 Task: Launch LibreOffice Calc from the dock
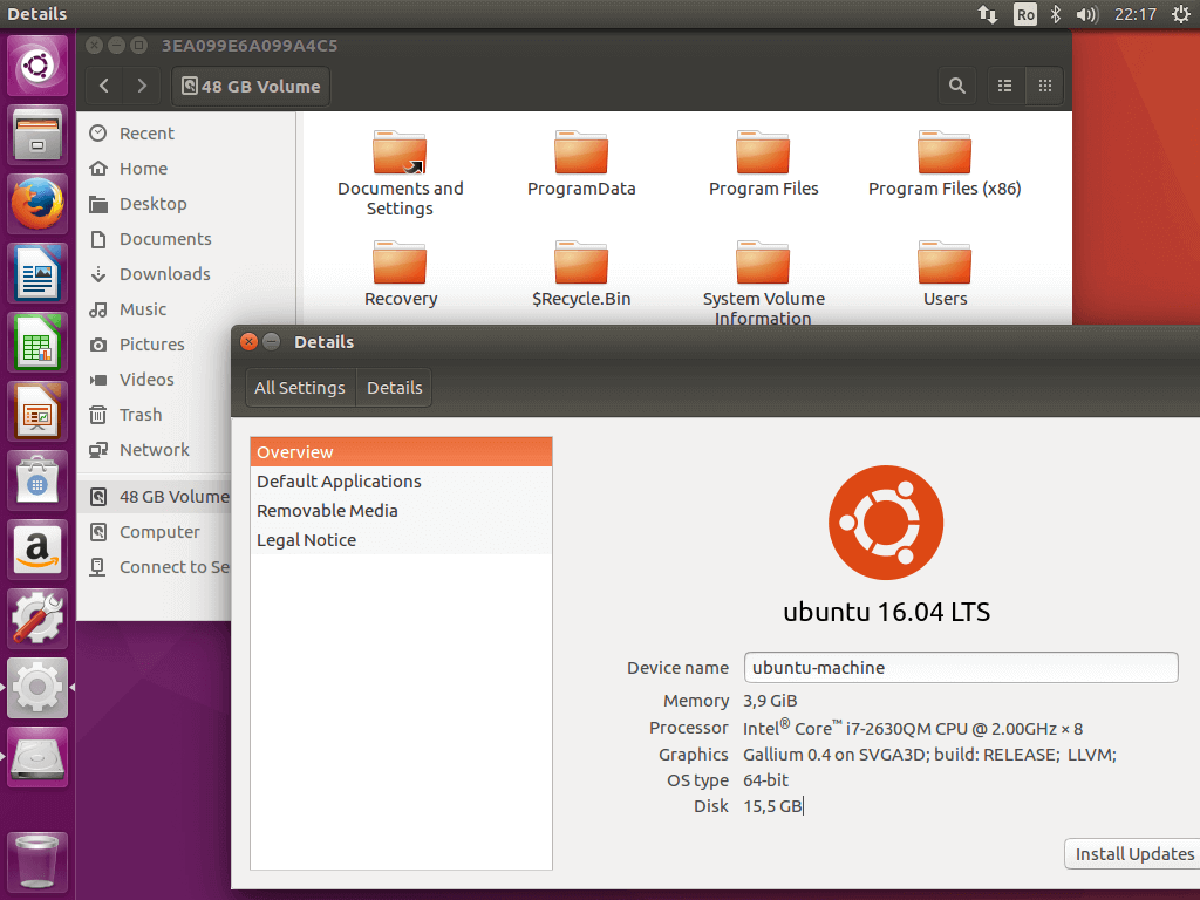click(x=38, y=342)
